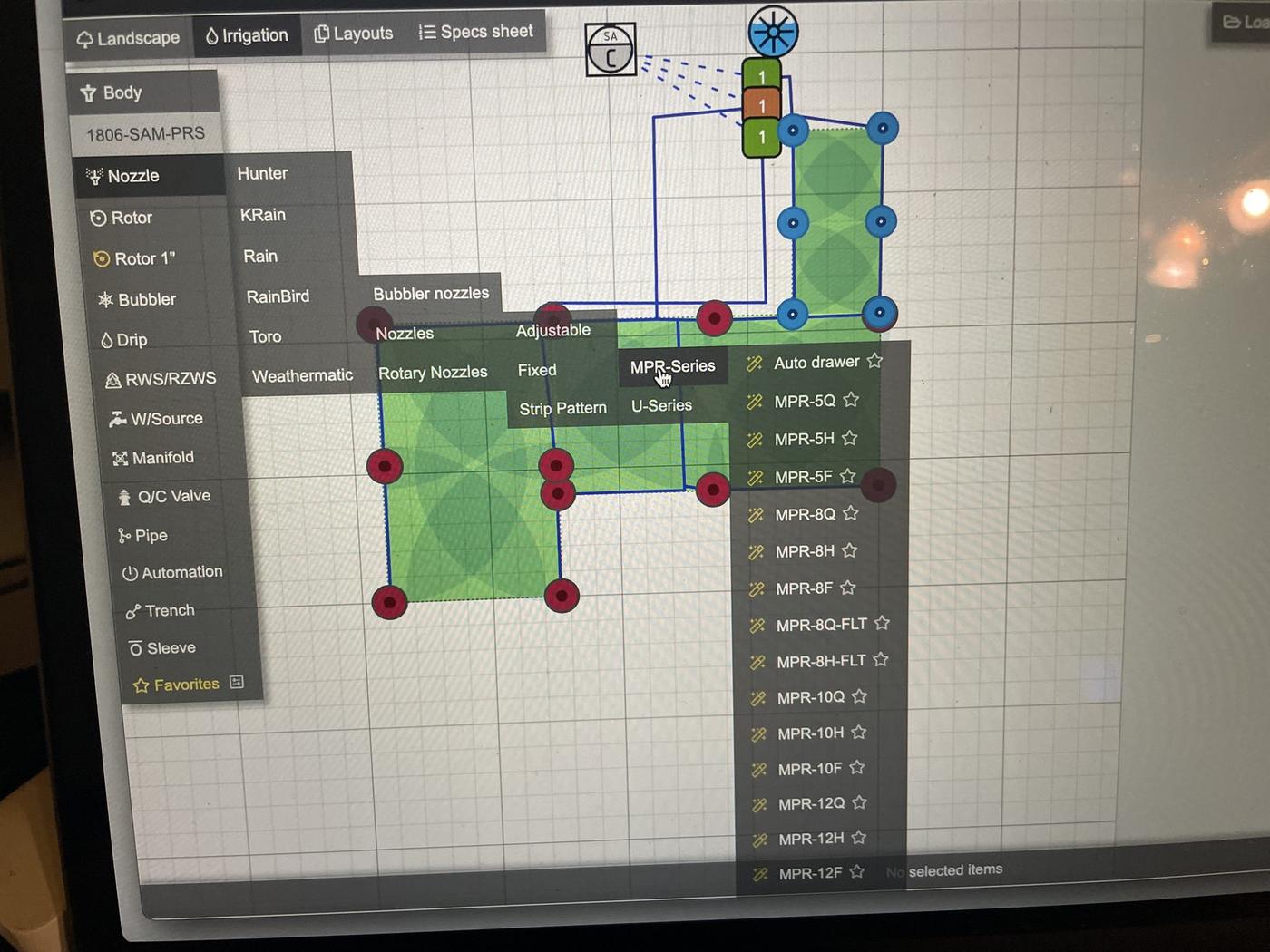Viewport: 1270px width, 952px height.
Task: Select the bottom-right blue sprinkler head
Action: 879,313
